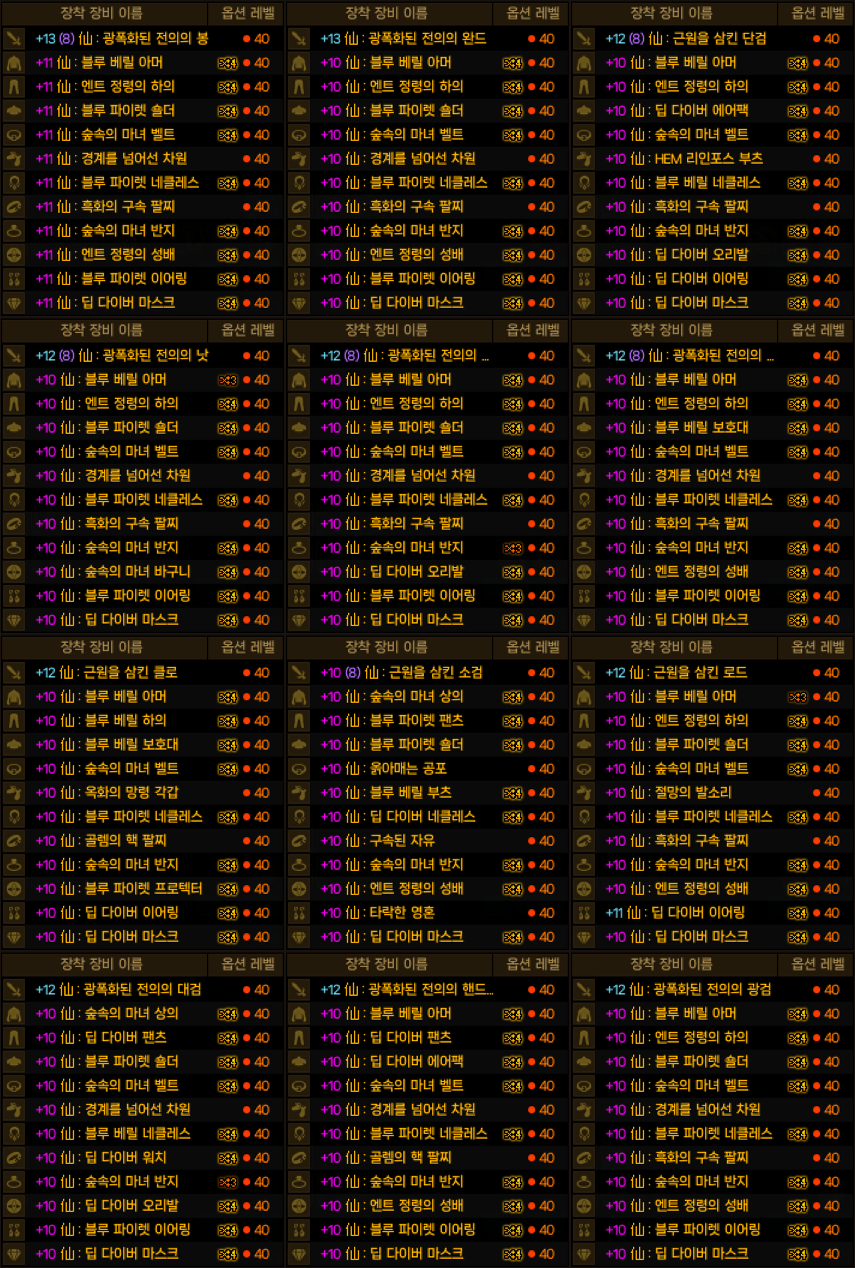This screenshot has height=1268, width=855.
Task: Click the shoes icon beside 옥화의 망령 각갑
Action: pyautogui.click(x=15, y=793)
